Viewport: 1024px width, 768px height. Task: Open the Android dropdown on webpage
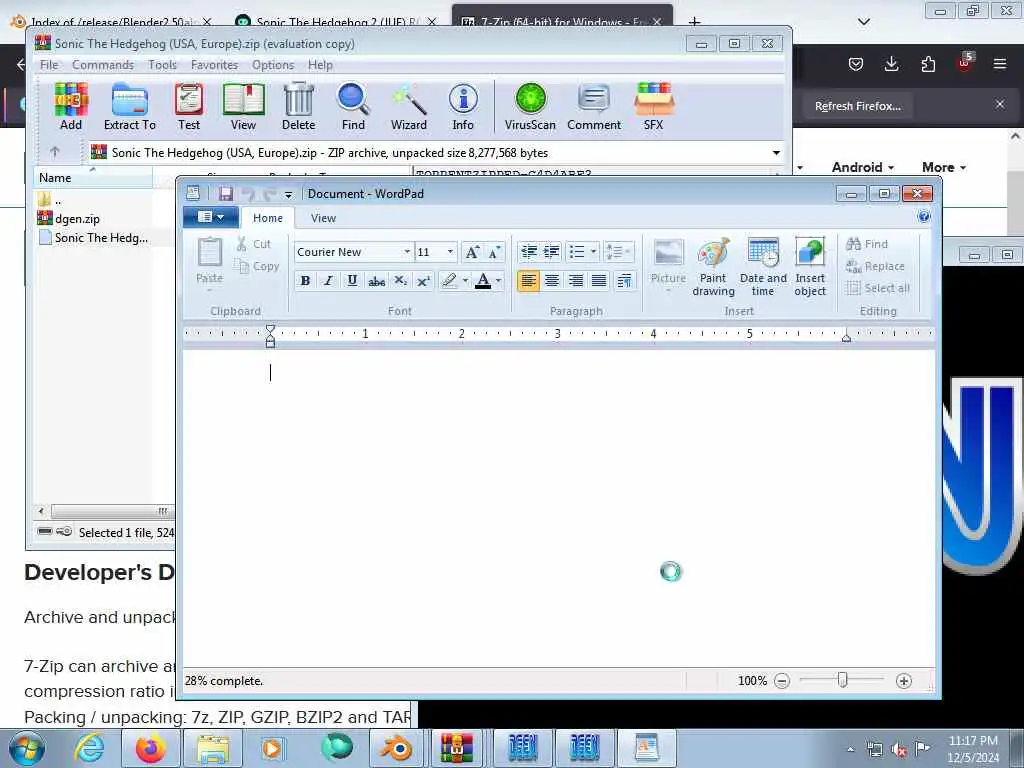(x=863, y=167)
